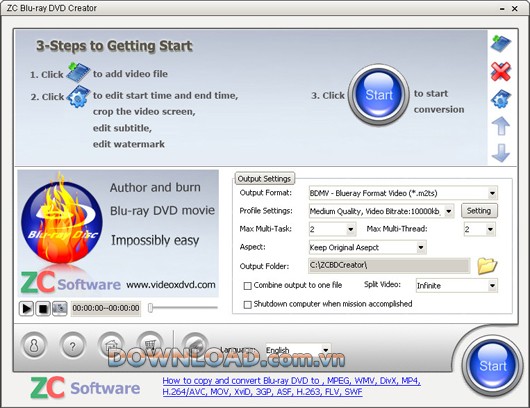The height and width of the screenshot is (408, 530).
Task: Enable Combine output to one file checkbox
Action: pos(247,286)
